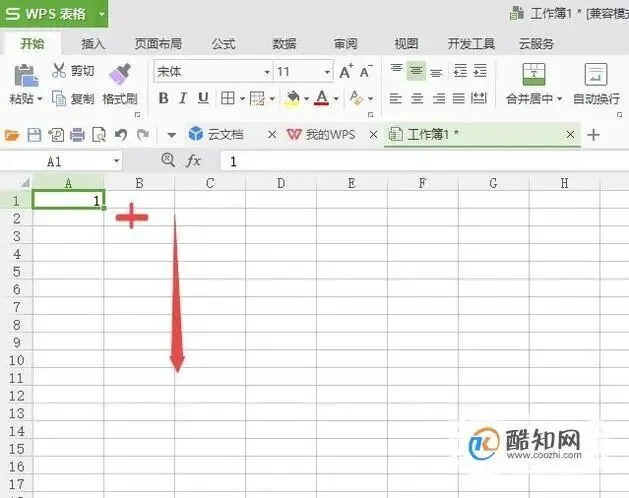Open the 云服务 tab
Screen dimensions: 629x498
coord(536,43)
